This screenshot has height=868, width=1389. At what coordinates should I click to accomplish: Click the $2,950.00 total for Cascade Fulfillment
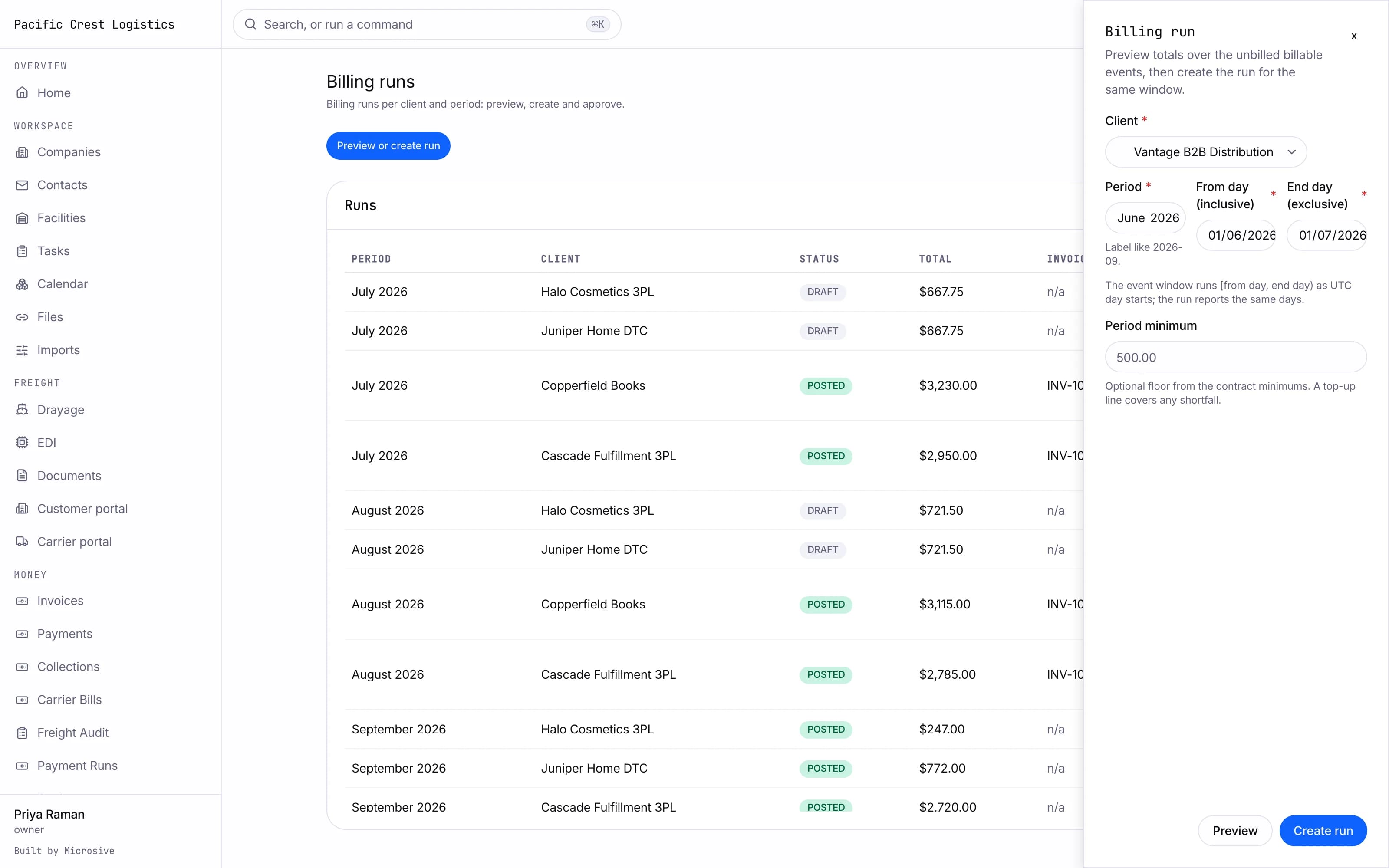pyautogui.click(x=948, y=456)
